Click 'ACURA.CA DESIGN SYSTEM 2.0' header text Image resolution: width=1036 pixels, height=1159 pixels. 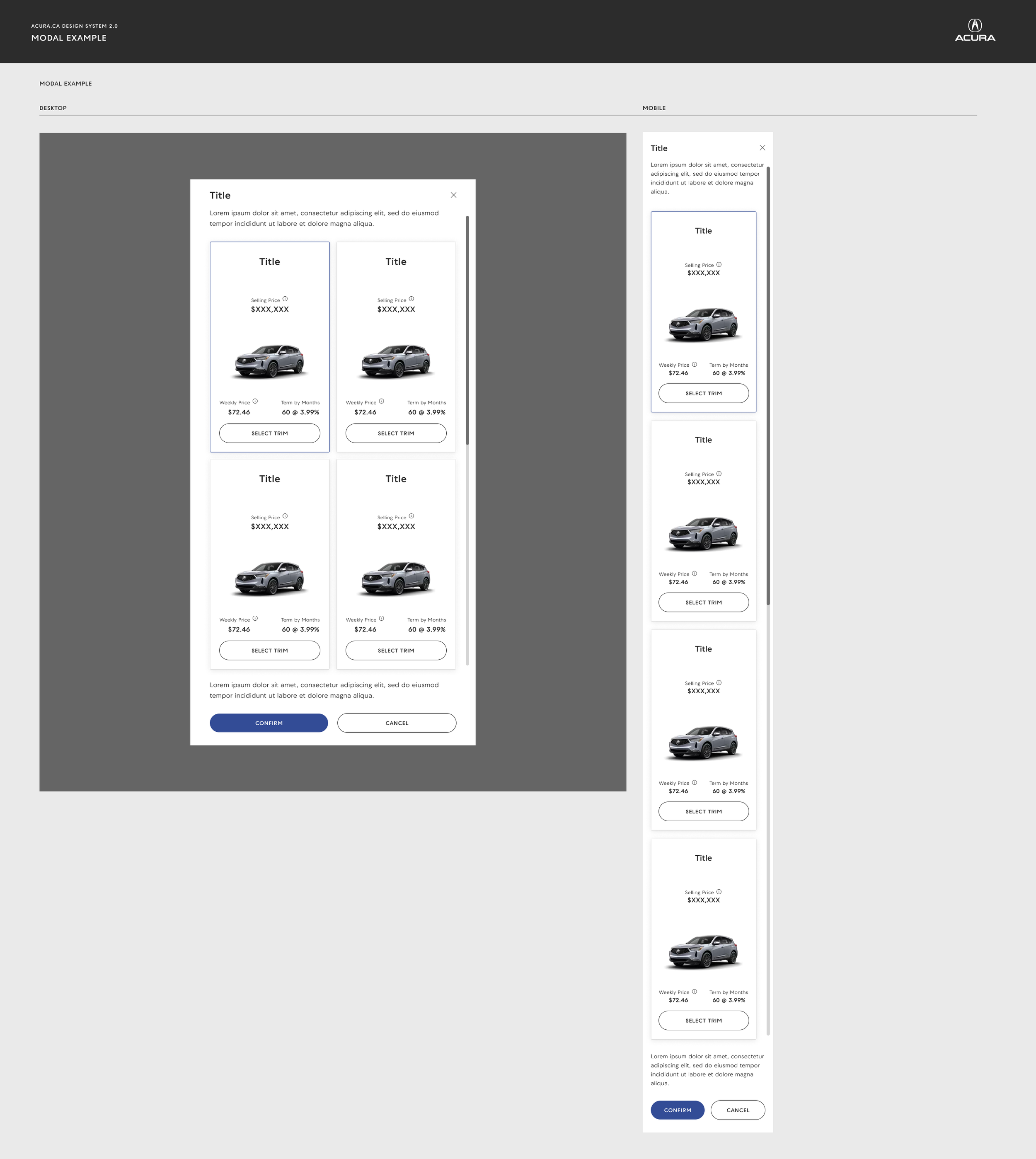click(75, 26)
